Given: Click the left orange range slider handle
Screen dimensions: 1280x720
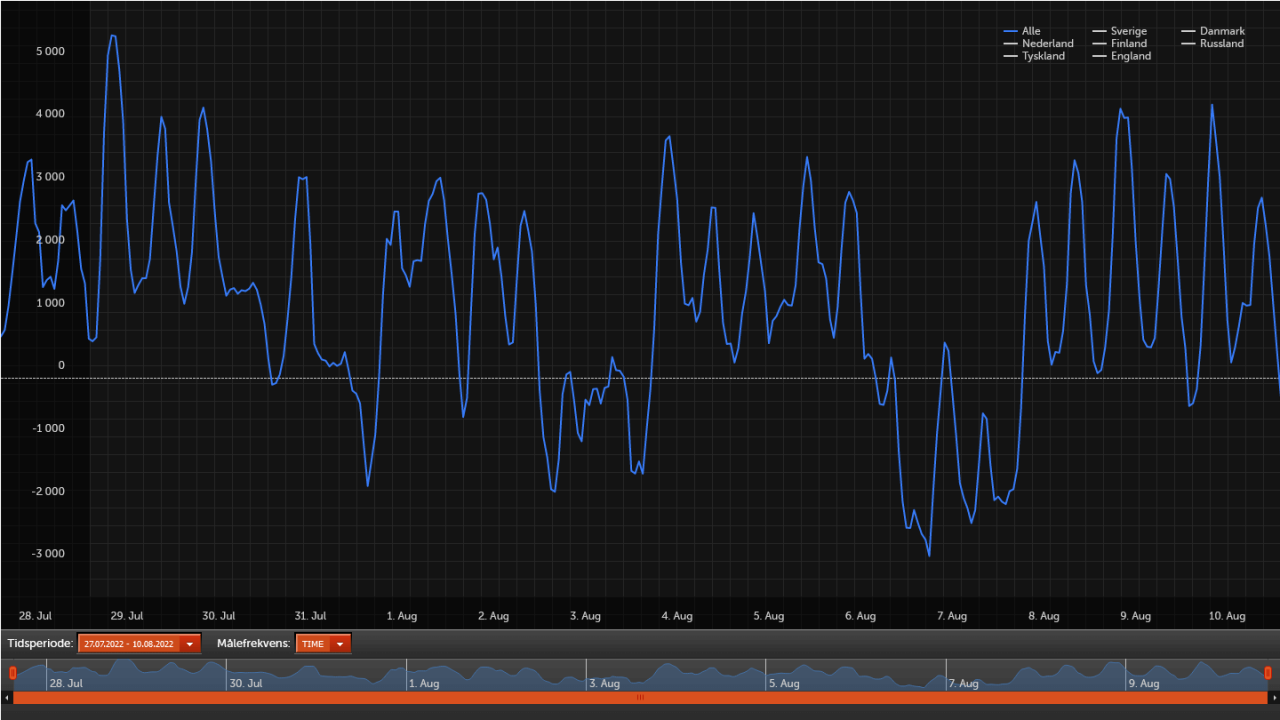Looking at the screenshot, I should [12, 673].
